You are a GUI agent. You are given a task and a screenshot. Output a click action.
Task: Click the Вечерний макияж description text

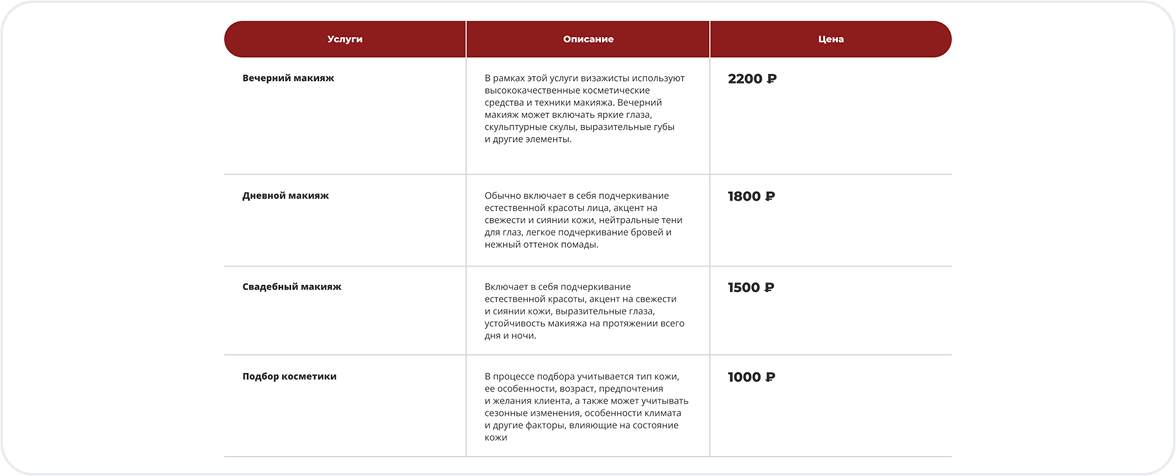[x=584, y=109]
